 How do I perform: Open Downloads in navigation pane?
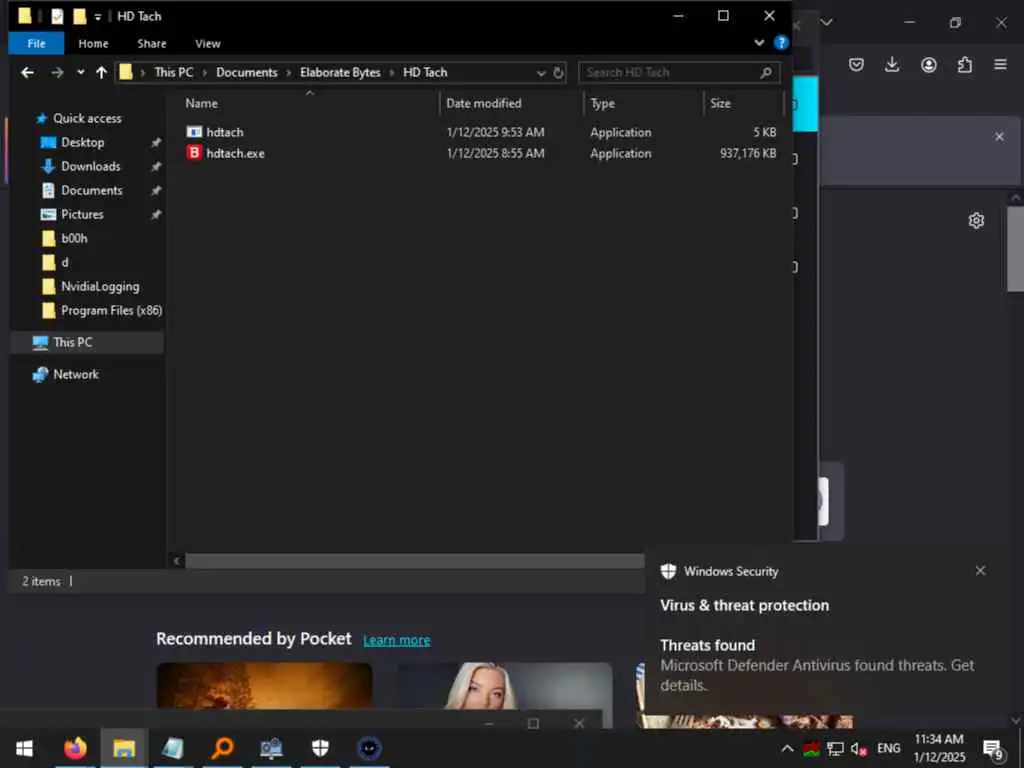(91, 167)
